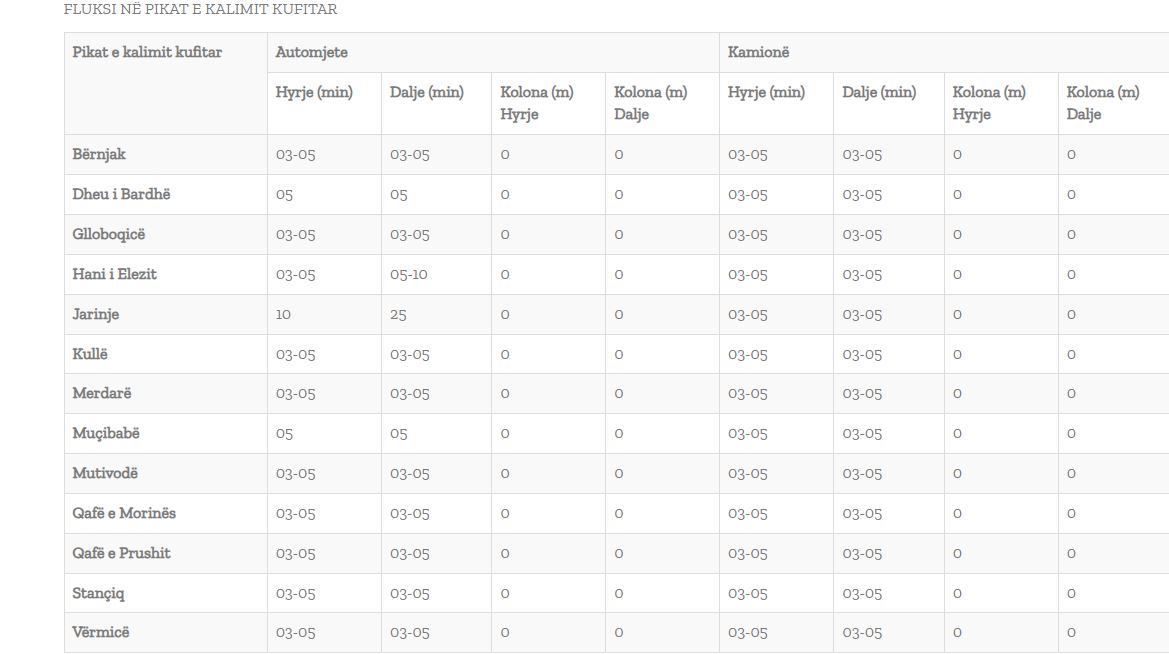1169x654 pixels.
Task: Select the Qafë e Morinës row label
Action: [125, 513]
